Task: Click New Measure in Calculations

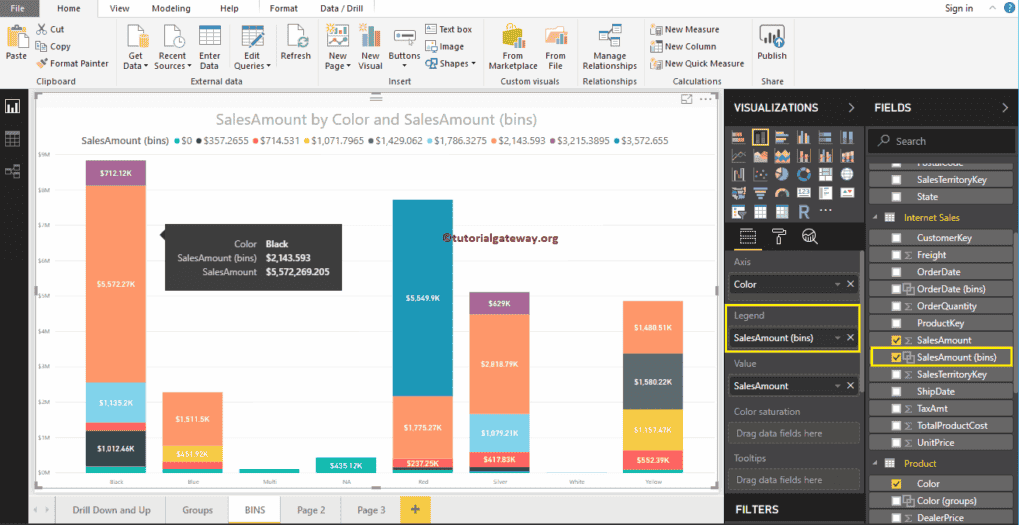Action: [x=684, y=29]
